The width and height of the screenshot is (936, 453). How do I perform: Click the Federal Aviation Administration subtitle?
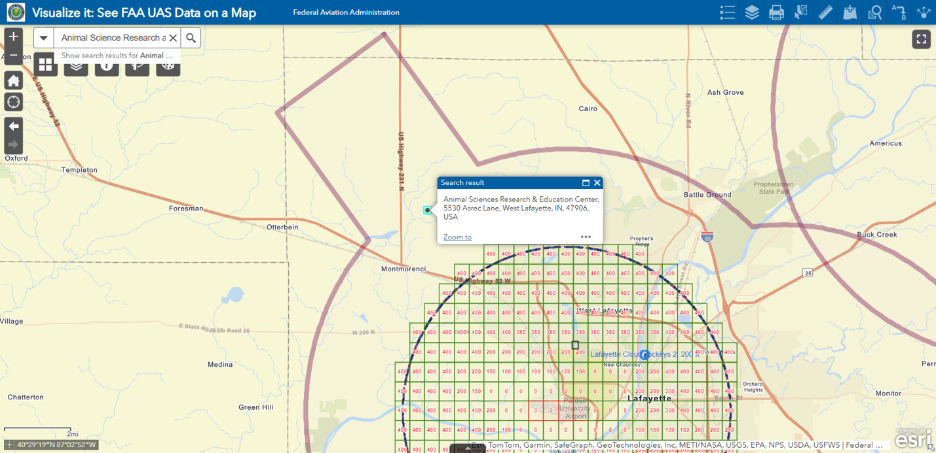[346, 12]
